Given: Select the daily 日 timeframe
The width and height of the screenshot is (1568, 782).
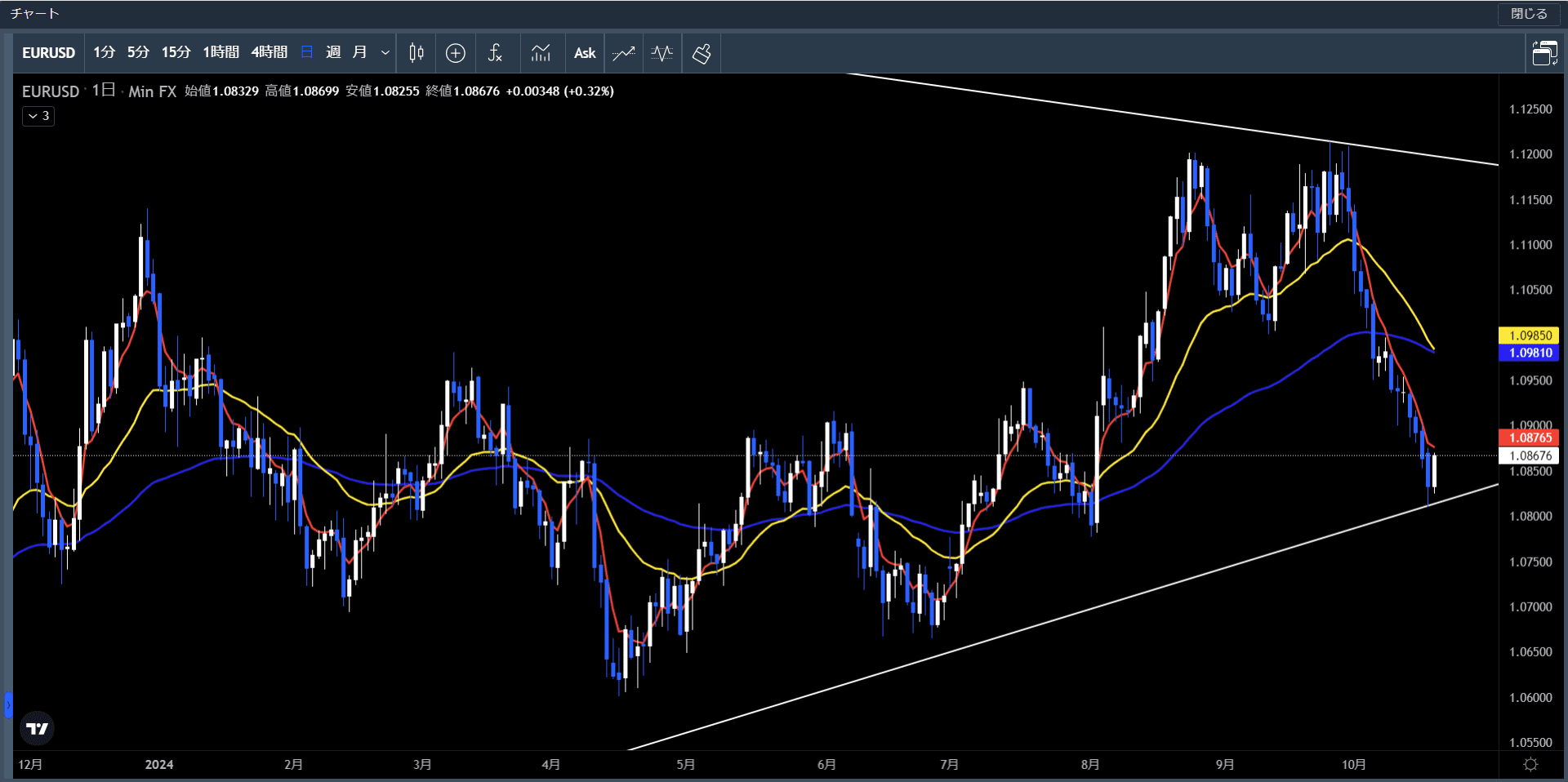Looking at the screenshot, I should tap(307, 52).
